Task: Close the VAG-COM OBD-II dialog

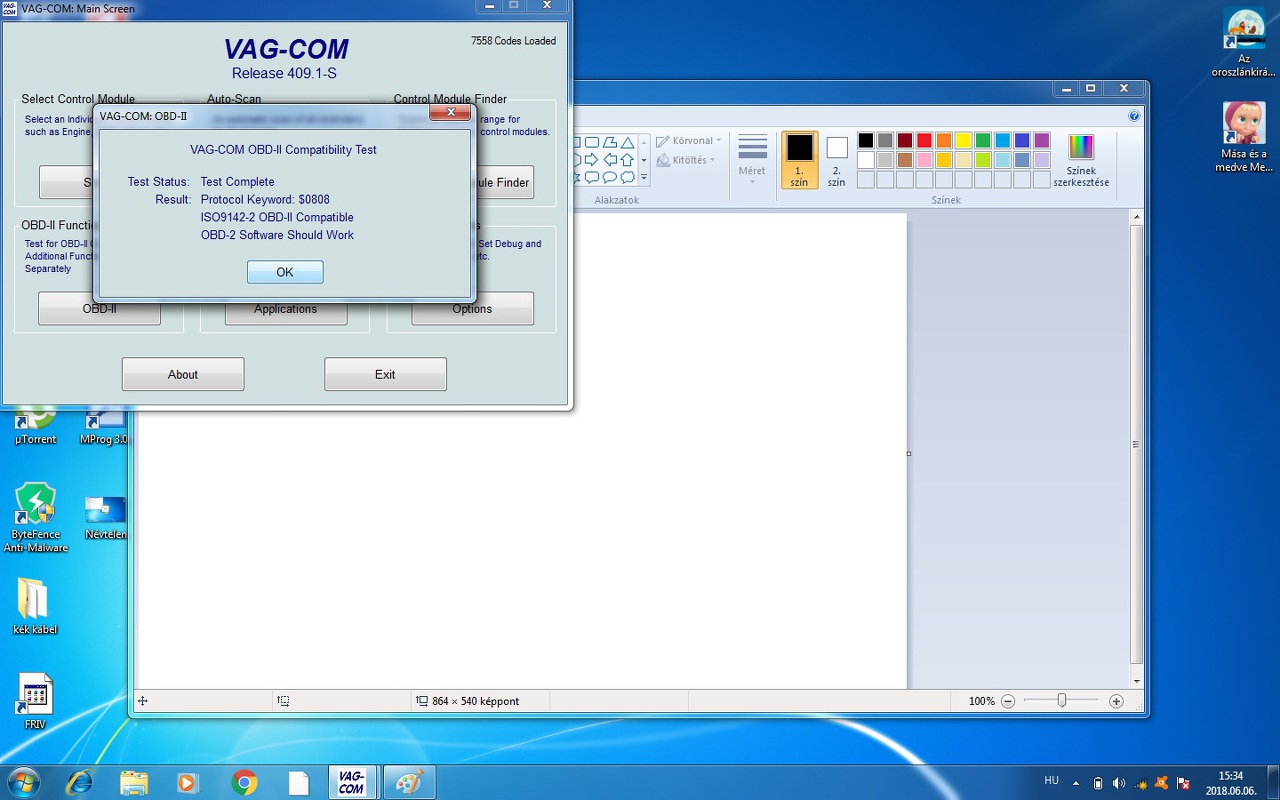Action: (x=450, y=113)
